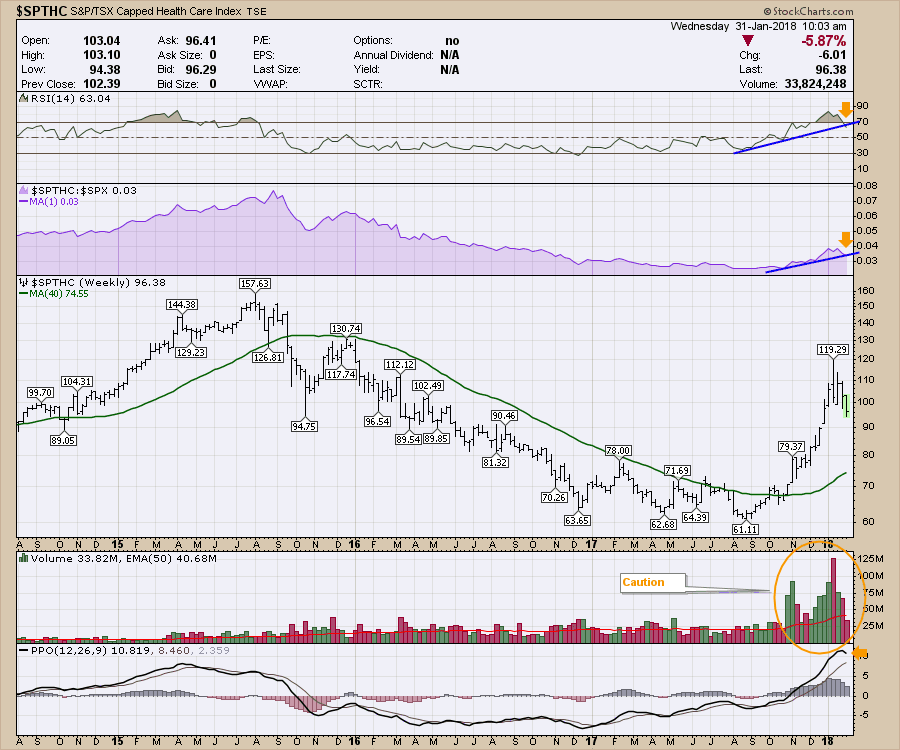Click the 117.74 price label
The width and height of the screenshot is (900, 750).
pos(342,375)
